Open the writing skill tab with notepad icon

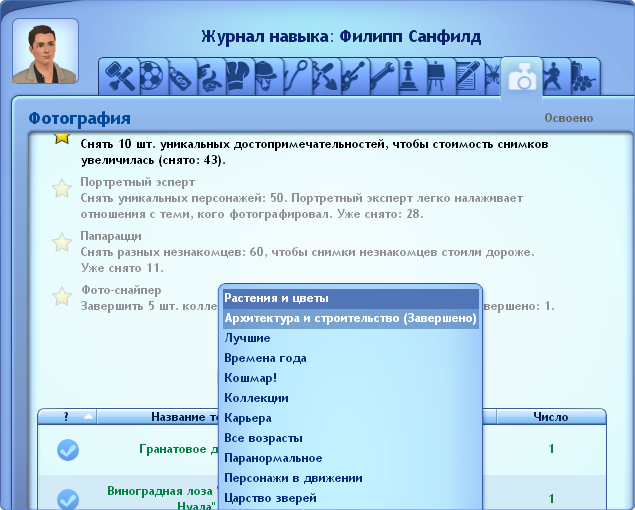pos(469,76)
